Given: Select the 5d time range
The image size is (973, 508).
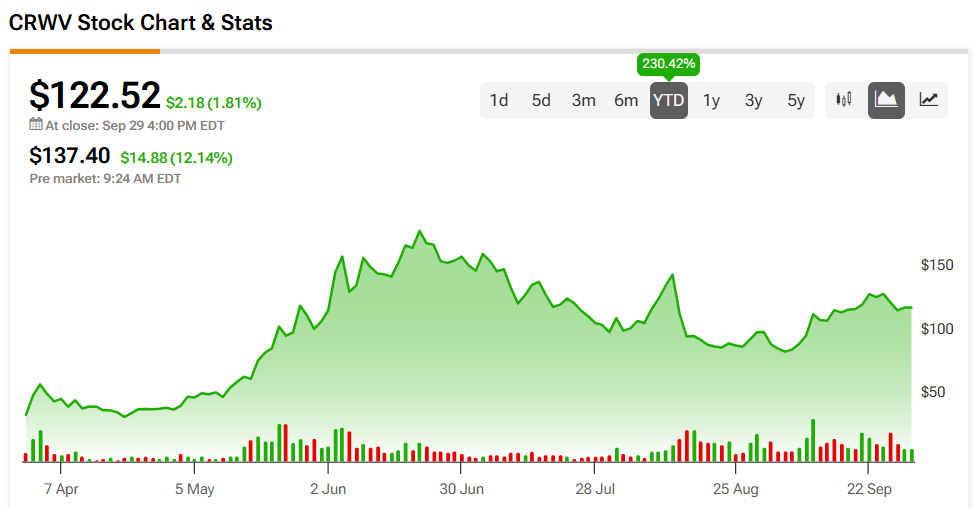Looking at the screenshot, I should click(541, 100).
